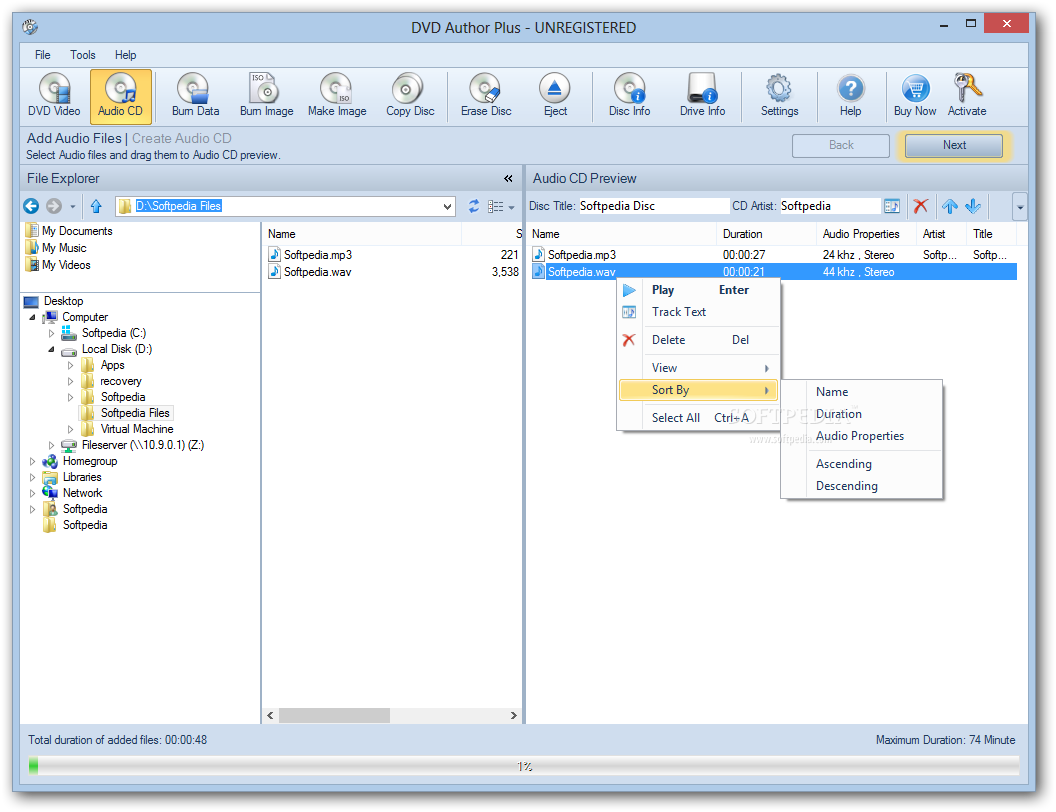Refresh the file explorer listing
1056x812 pixels.
474,206
